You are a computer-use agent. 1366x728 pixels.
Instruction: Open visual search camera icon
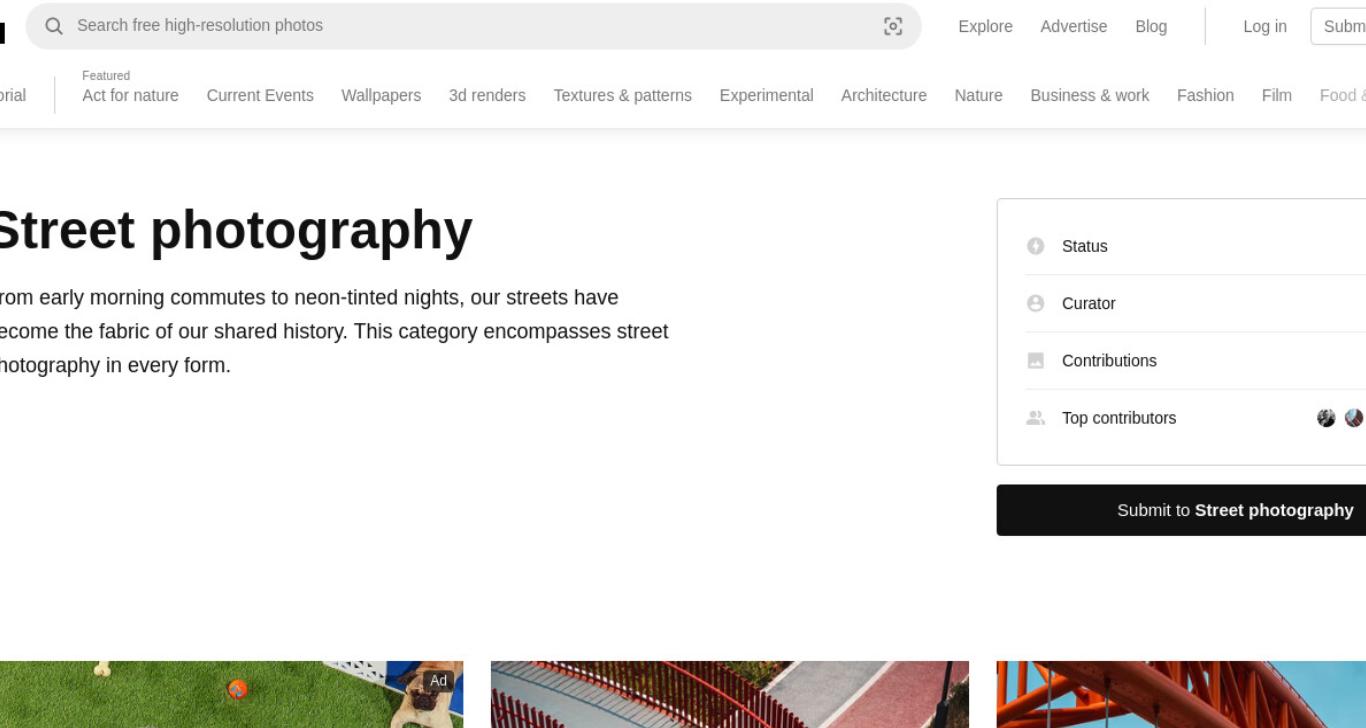click(893, 26)
